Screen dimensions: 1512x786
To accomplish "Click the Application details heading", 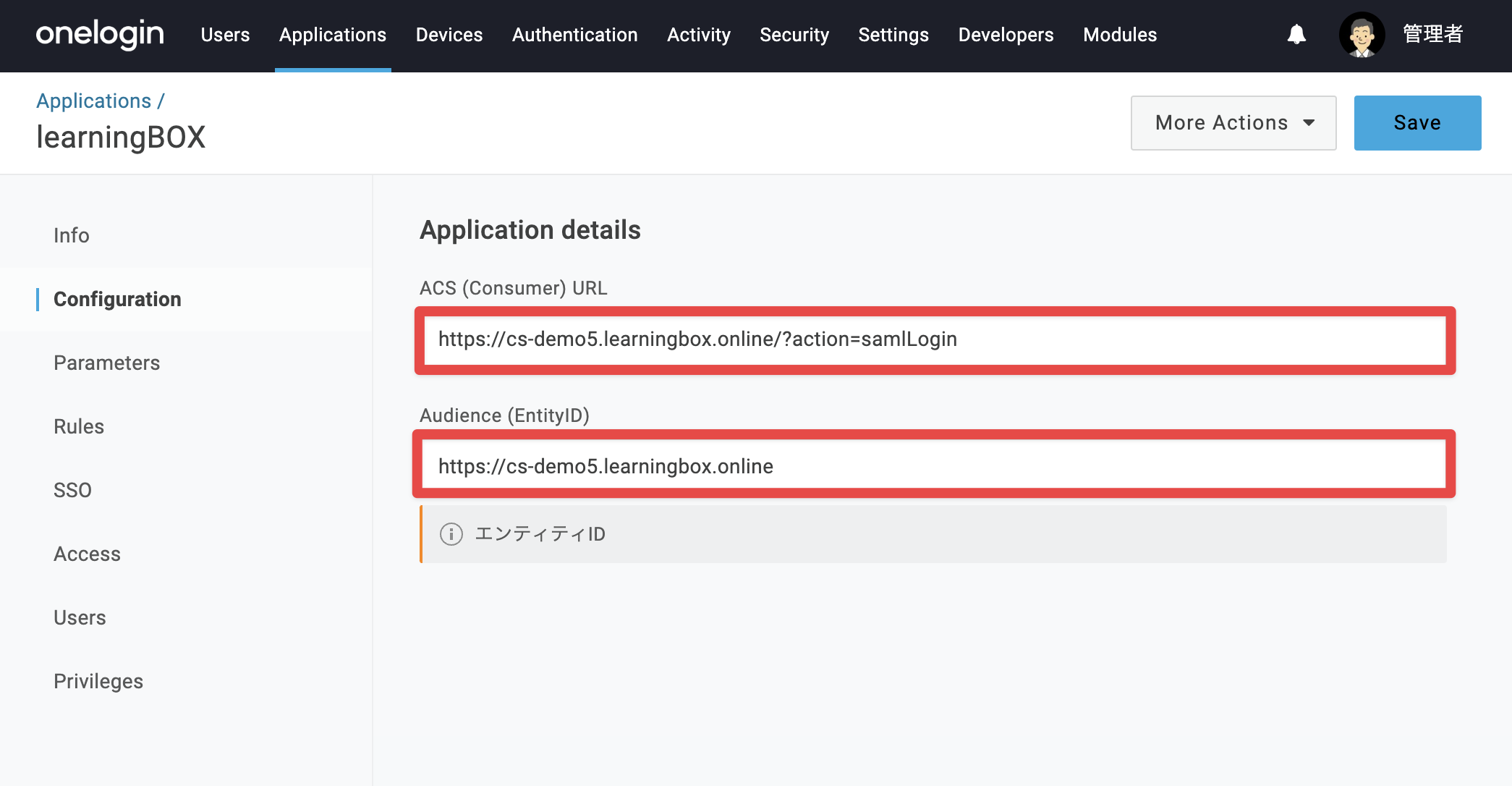I will [530, 230].
